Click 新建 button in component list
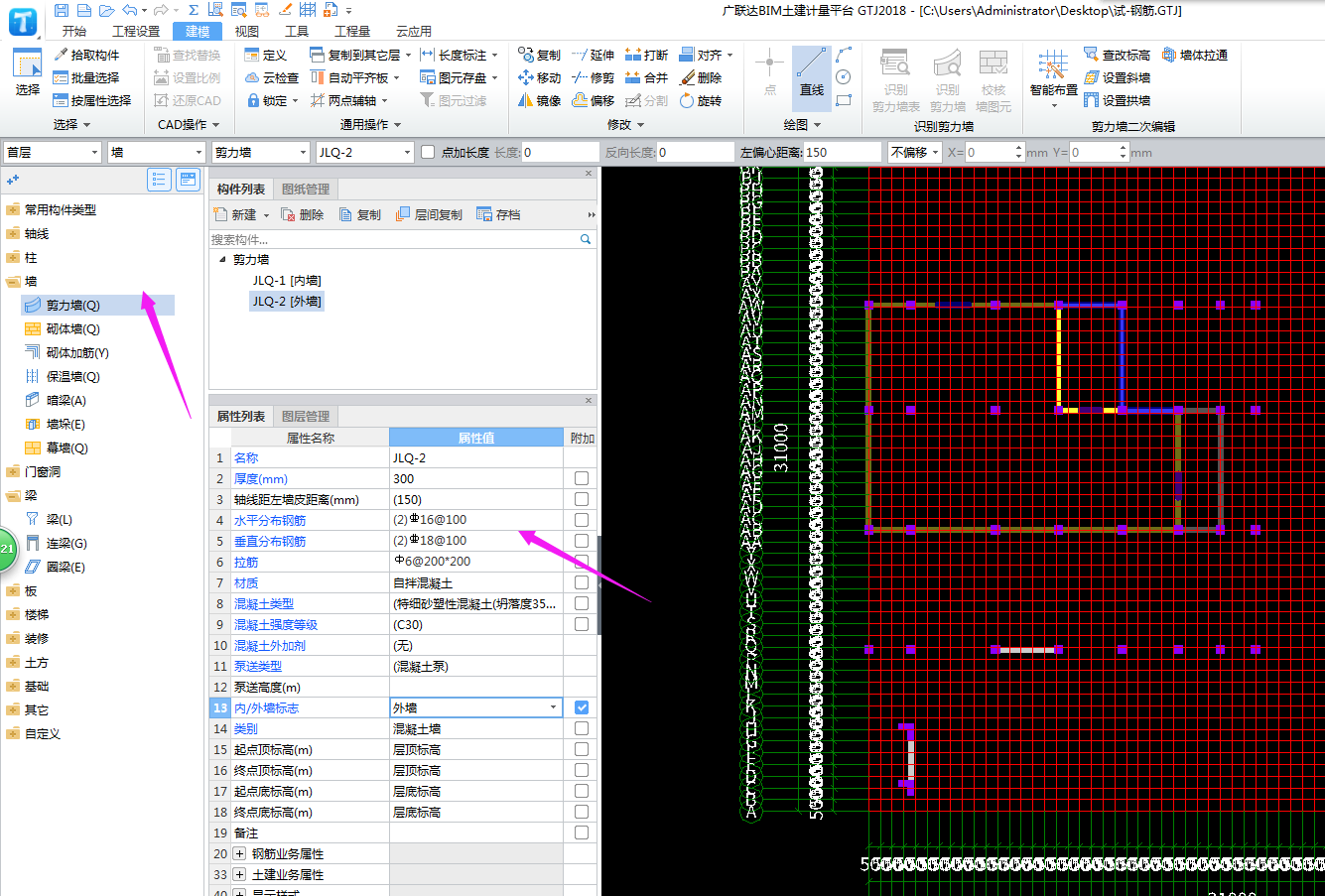 241,214
